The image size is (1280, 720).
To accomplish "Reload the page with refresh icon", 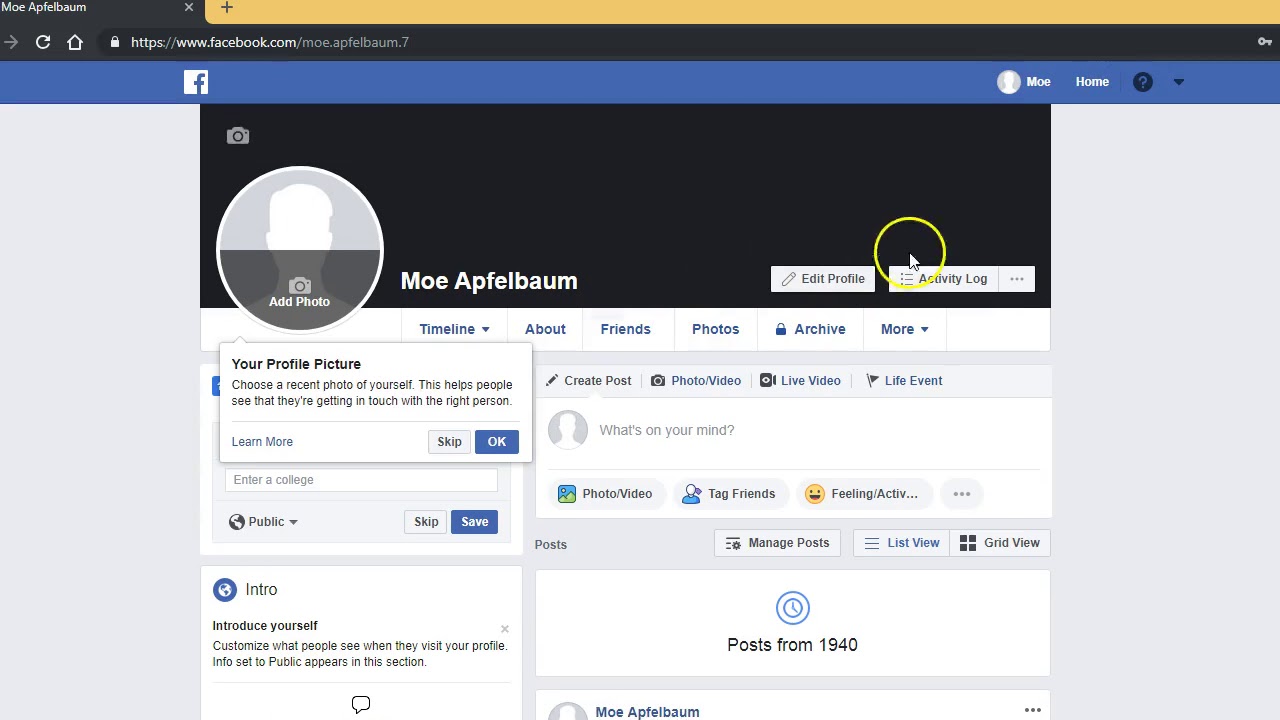I will tap(43, 42).
